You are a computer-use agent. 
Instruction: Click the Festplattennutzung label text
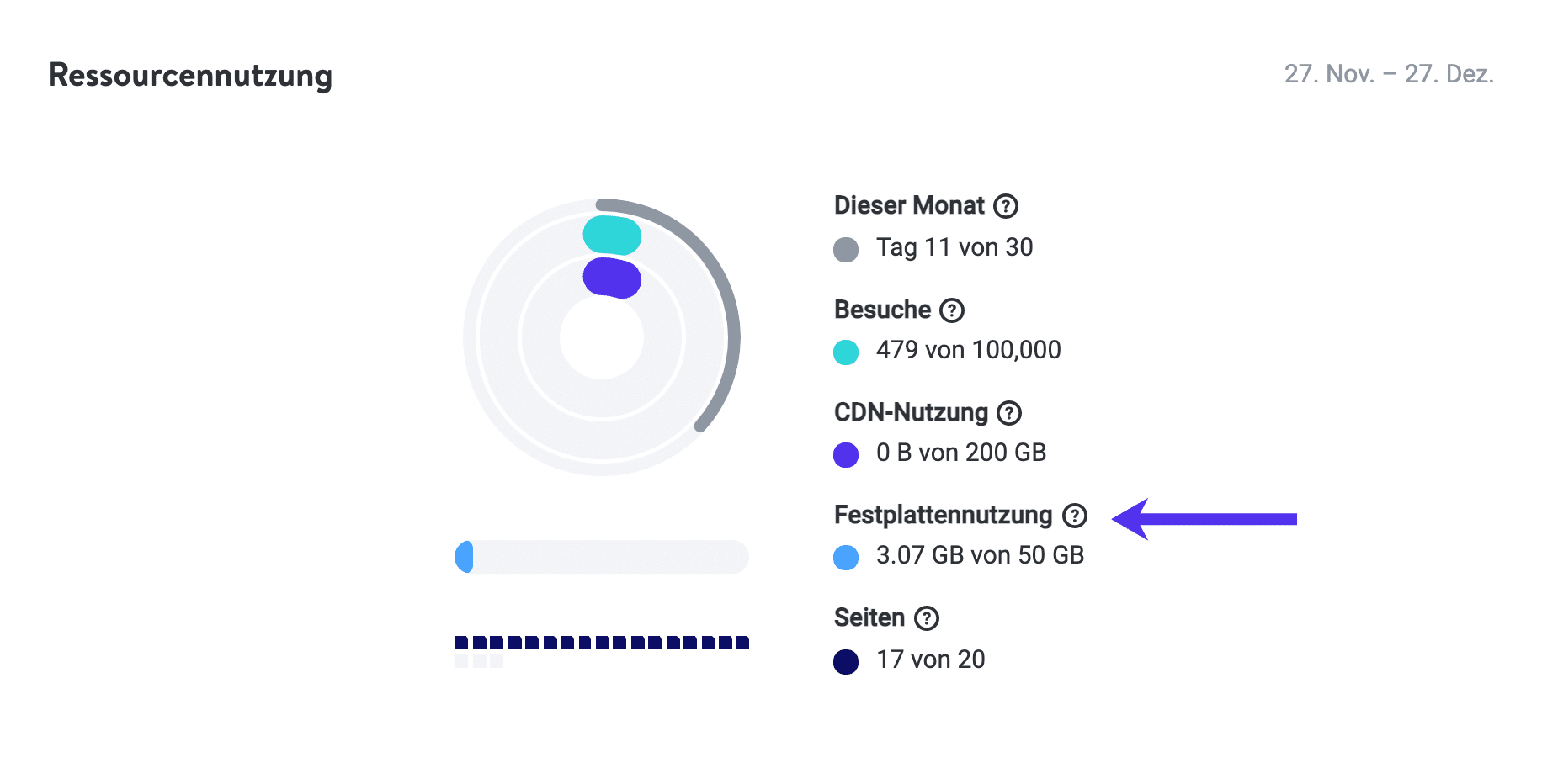pos(943,515)
